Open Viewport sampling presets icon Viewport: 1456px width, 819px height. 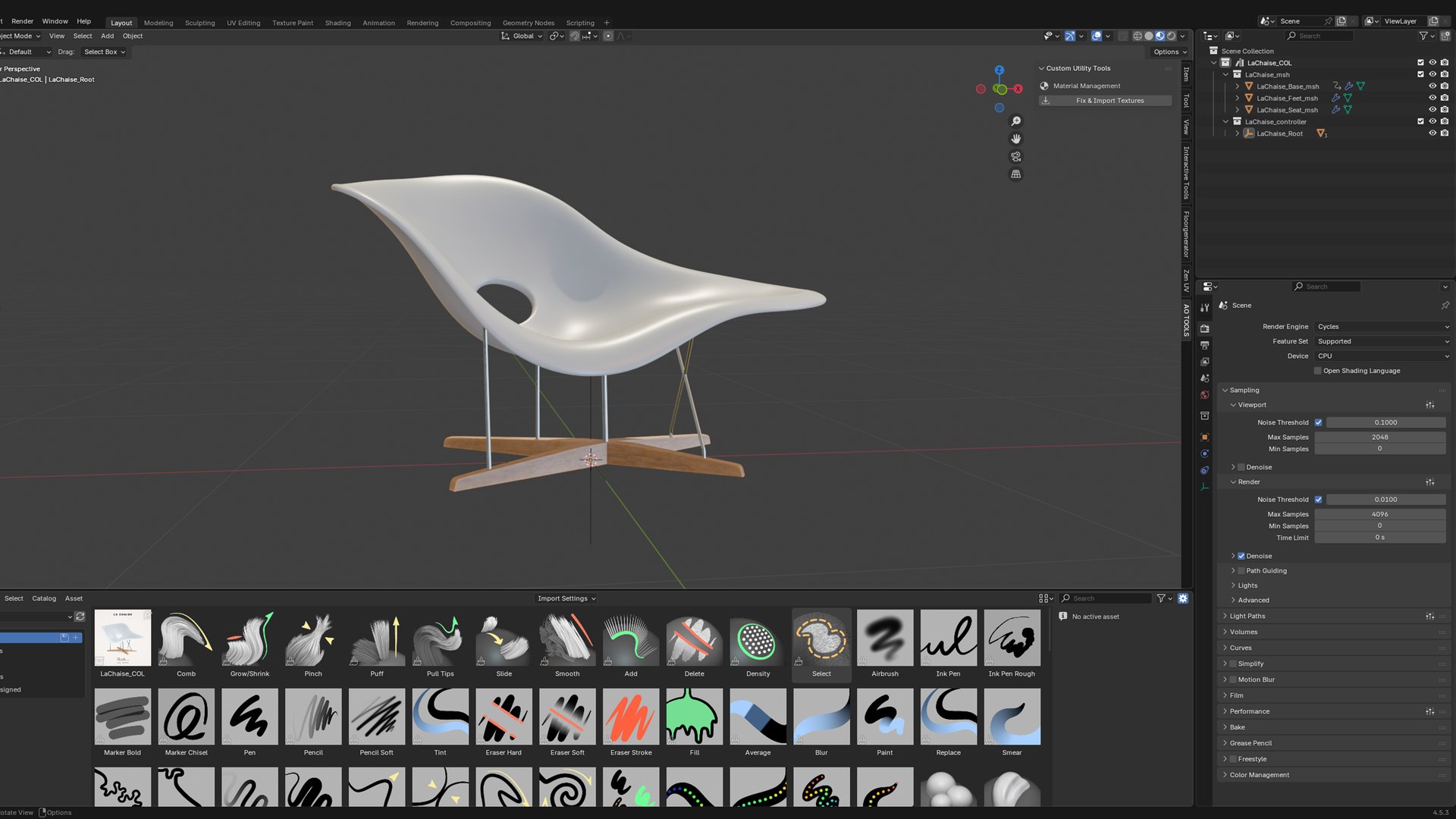[x=1429, y=405]
